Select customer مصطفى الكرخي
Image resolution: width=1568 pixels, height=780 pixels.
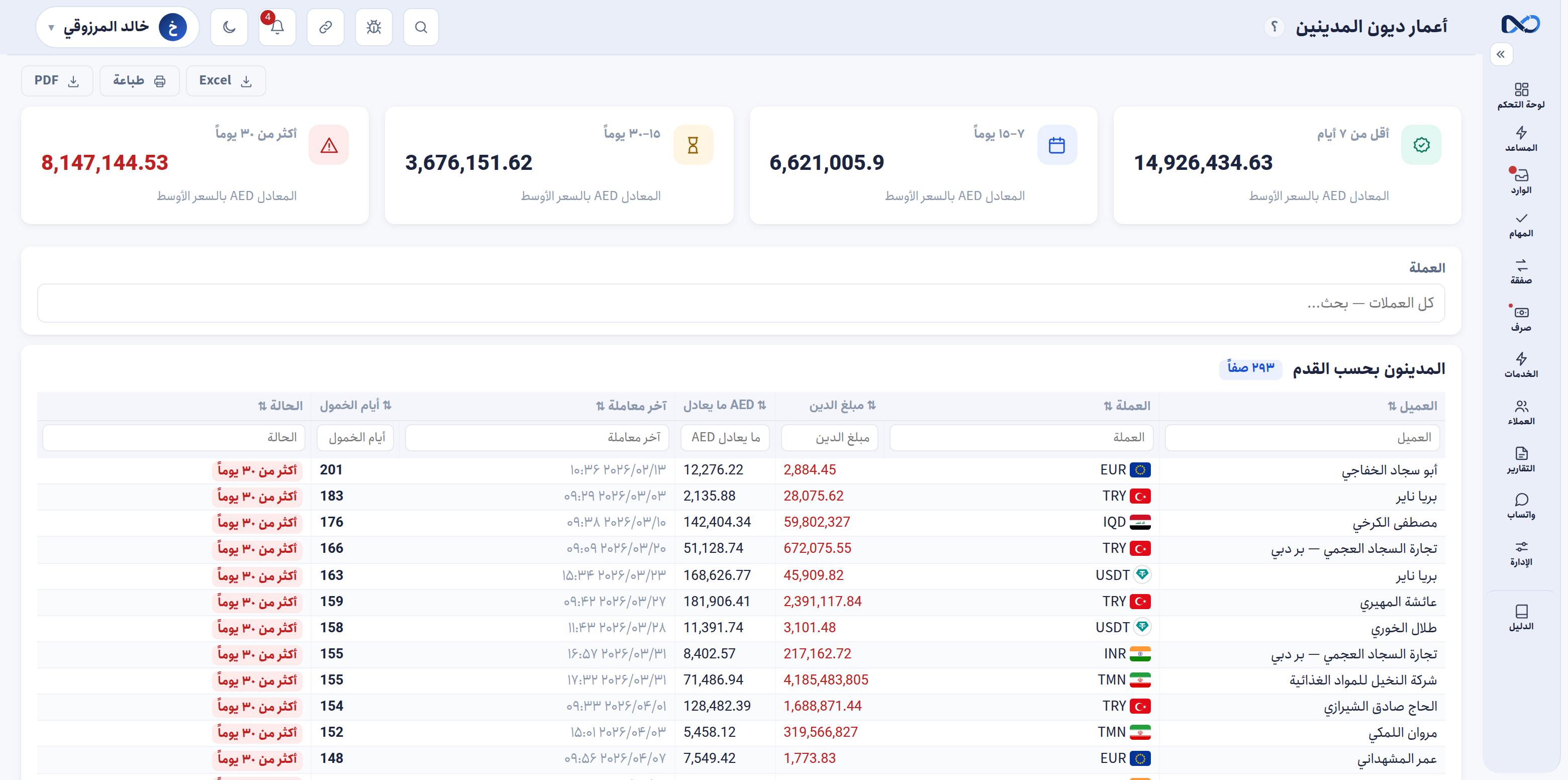pyautogui.click(x=1395, y=523)
